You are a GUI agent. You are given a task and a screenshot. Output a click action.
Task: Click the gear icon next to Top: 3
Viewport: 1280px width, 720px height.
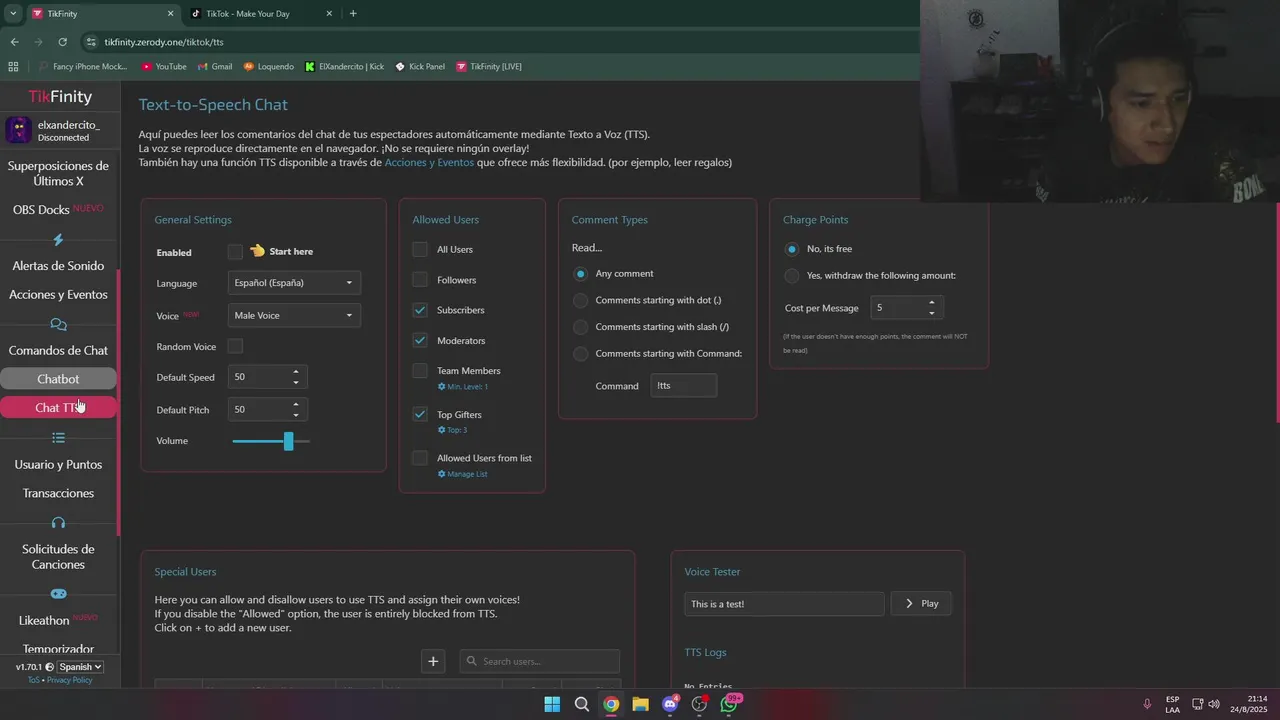click(x=442, y=430)
